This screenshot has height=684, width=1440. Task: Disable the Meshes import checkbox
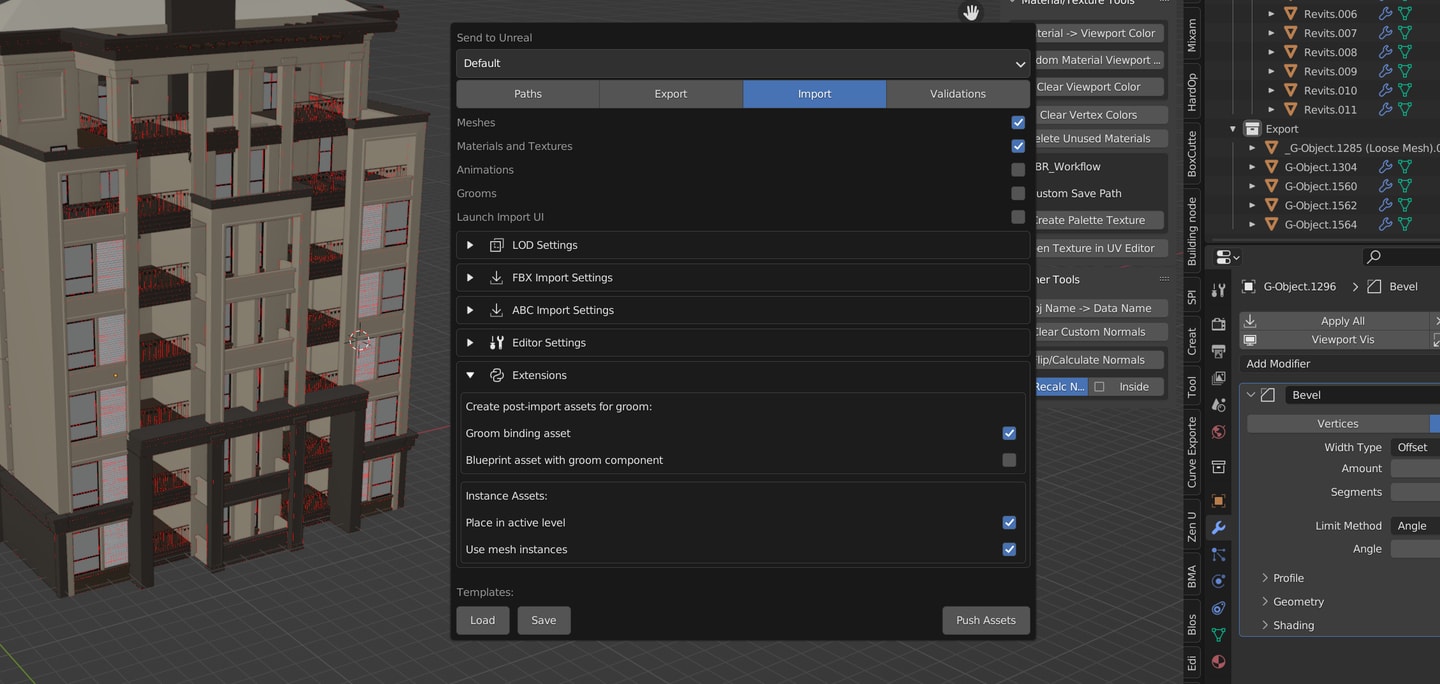coord(1018,122)
